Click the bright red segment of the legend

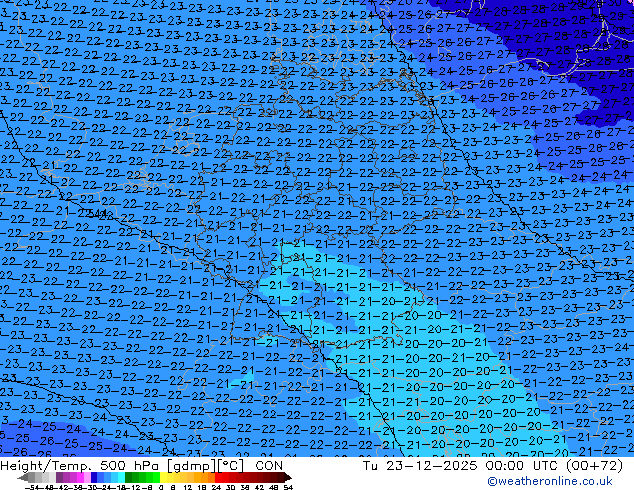218,477
